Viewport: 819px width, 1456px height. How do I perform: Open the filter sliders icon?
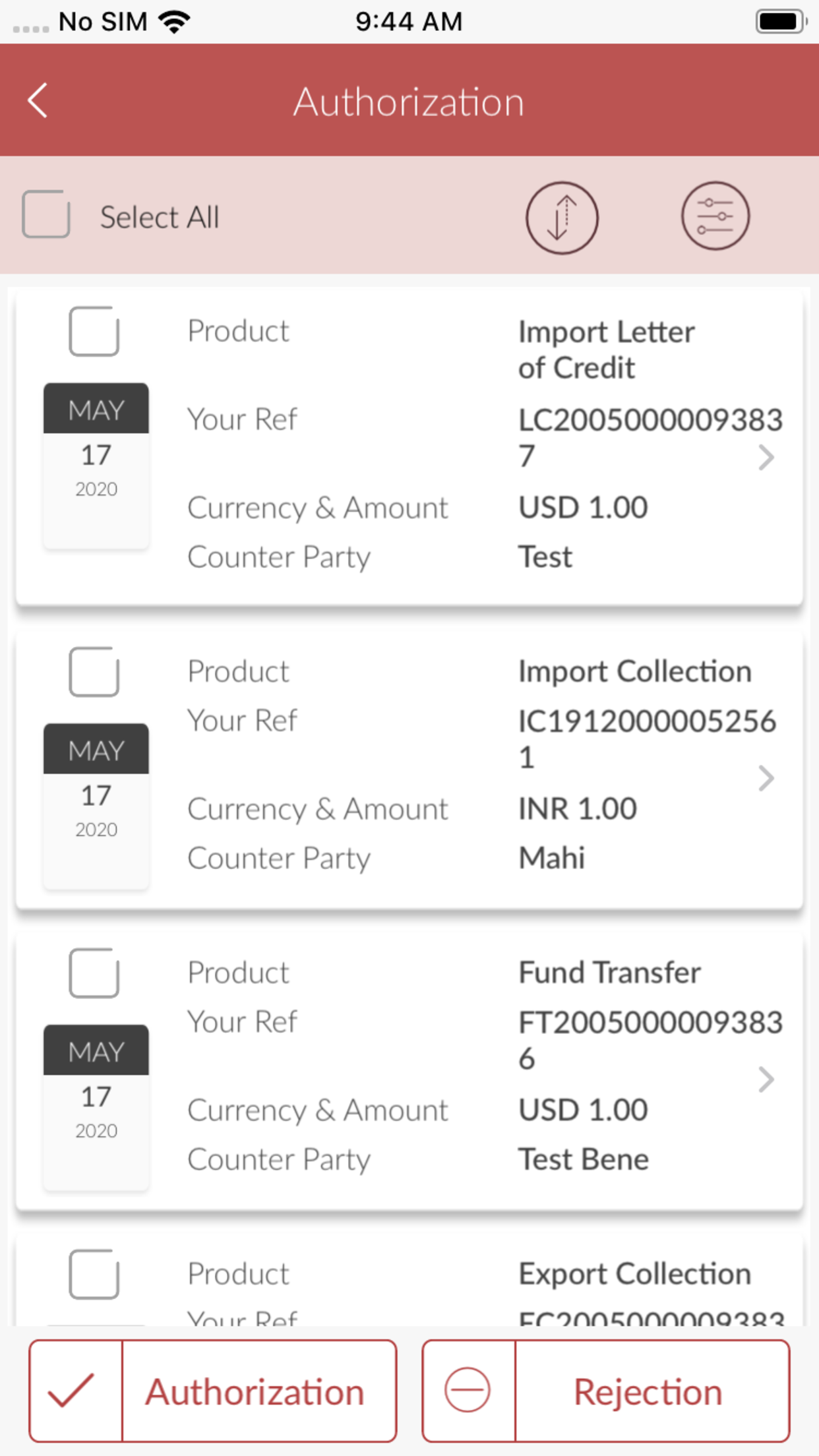715,216
